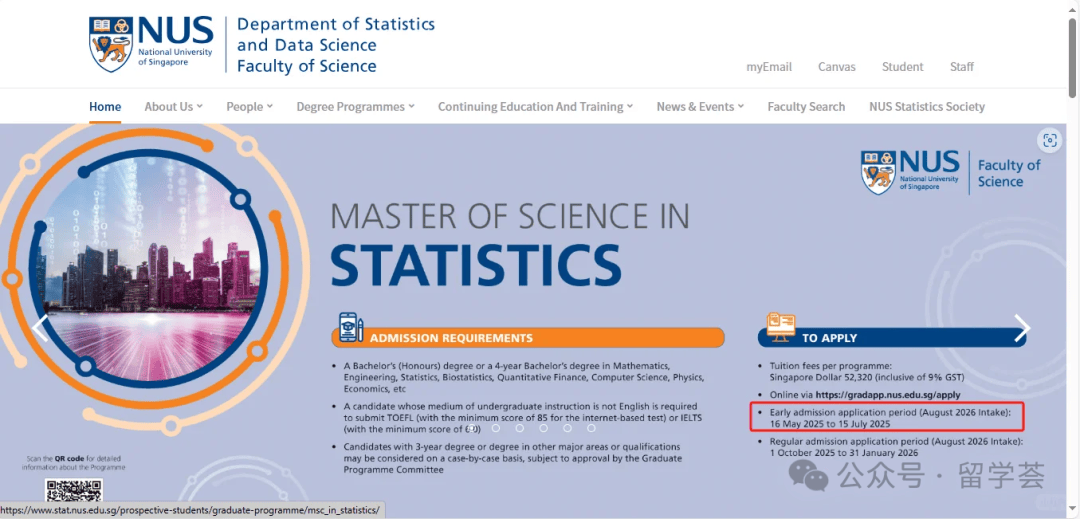Click the Master of Science in Statistics title
This screenshot has height=519, width=1080.
510,244
